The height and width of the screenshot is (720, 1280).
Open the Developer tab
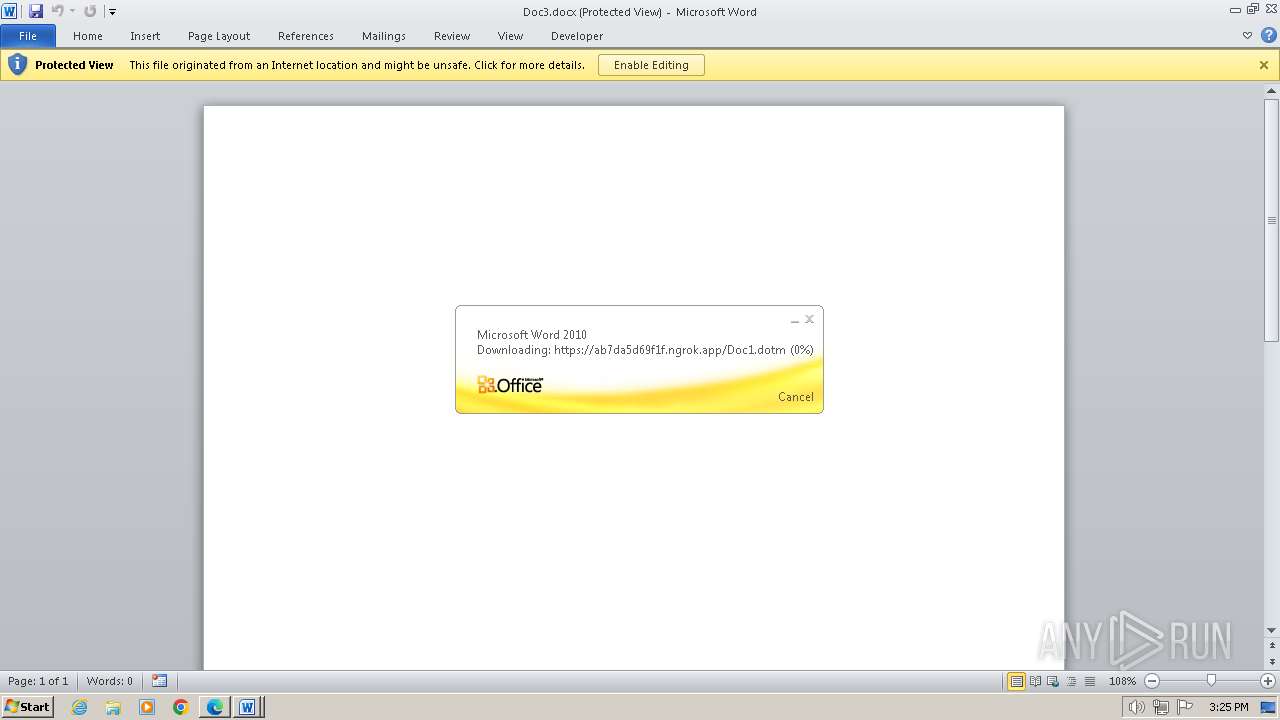tap(577, 36)
